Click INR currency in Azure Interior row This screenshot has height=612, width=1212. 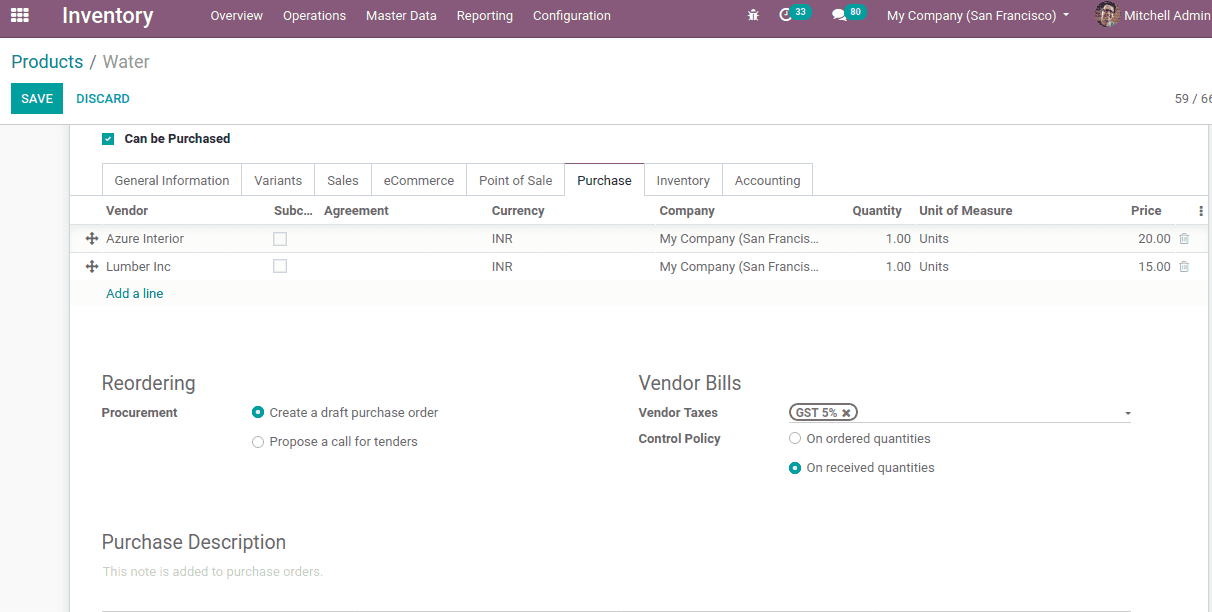(502, 239)
